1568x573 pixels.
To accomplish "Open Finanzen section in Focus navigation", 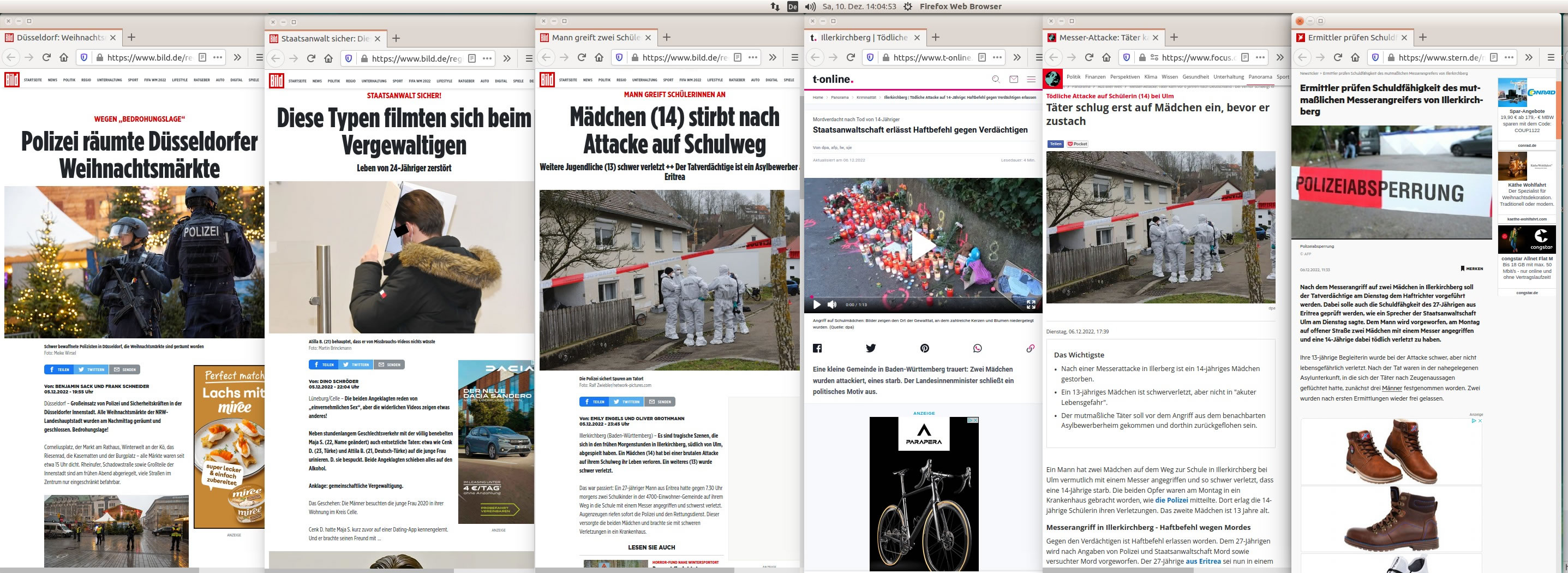I will (1095, 77).
